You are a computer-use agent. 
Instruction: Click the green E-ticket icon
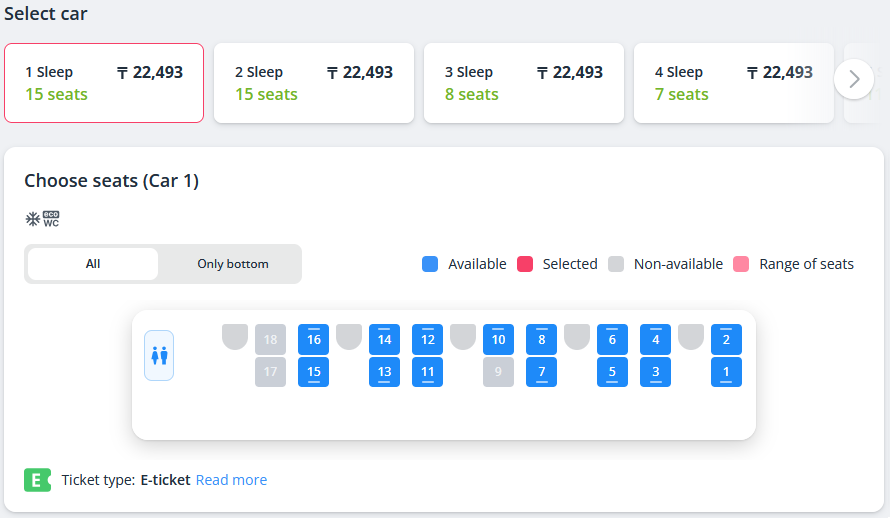(x=37, y=480)
